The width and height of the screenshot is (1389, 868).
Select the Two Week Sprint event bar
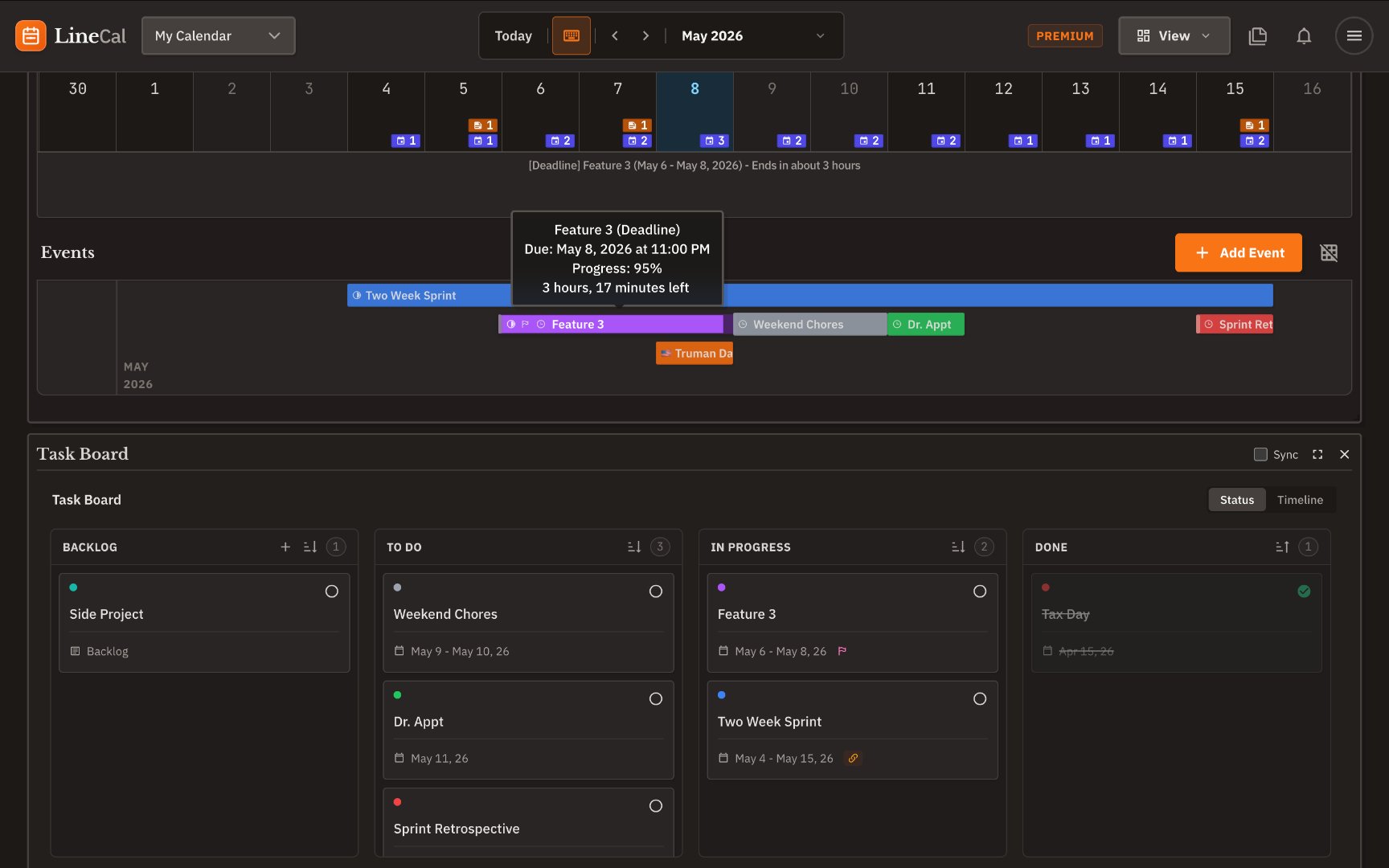[809, 295]
